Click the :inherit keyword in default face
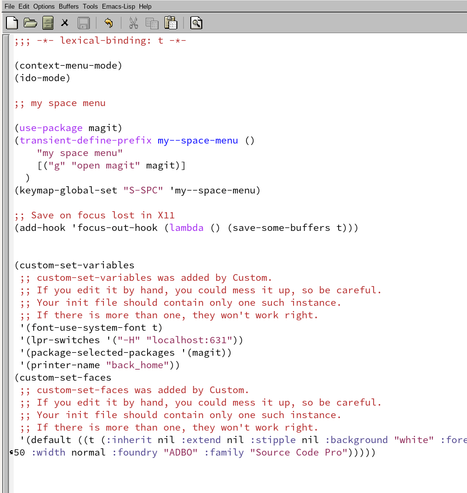 [129, 440]
